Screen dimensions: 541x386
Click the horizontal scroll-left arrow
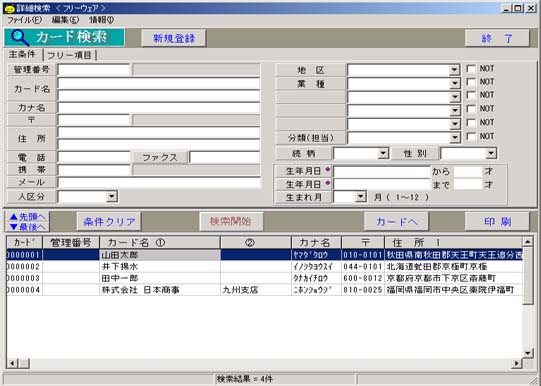point(12,363)
